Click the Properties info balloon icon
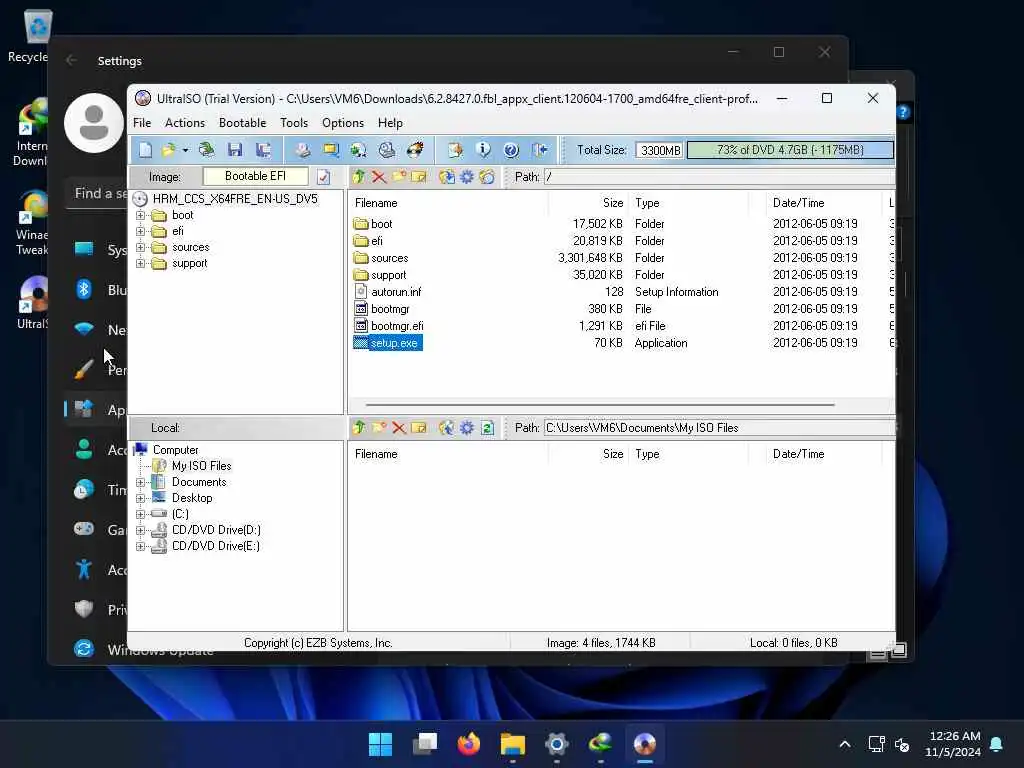1024x768 pixels. 483,150
